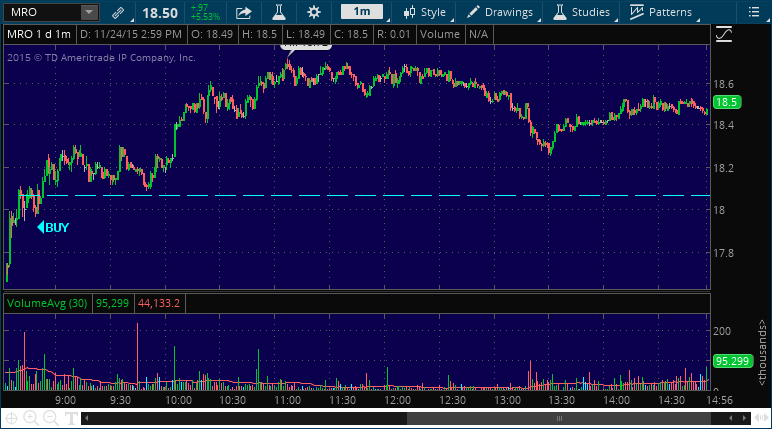Click the 17.8 price axis label
This screenshot has width=772, height=429.
click(x=723, y=253)
